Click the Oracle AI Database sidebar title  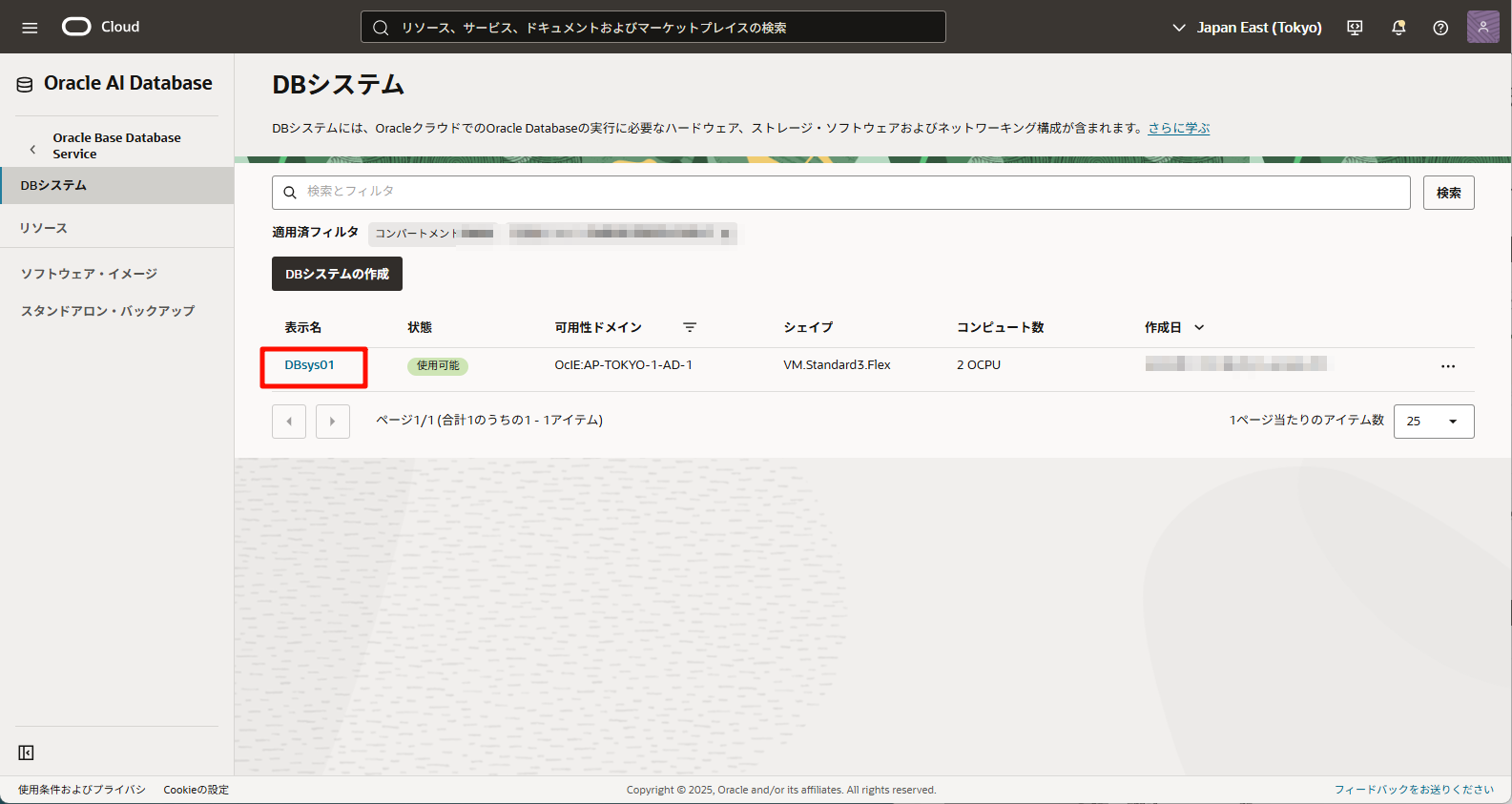click(128, 84)
